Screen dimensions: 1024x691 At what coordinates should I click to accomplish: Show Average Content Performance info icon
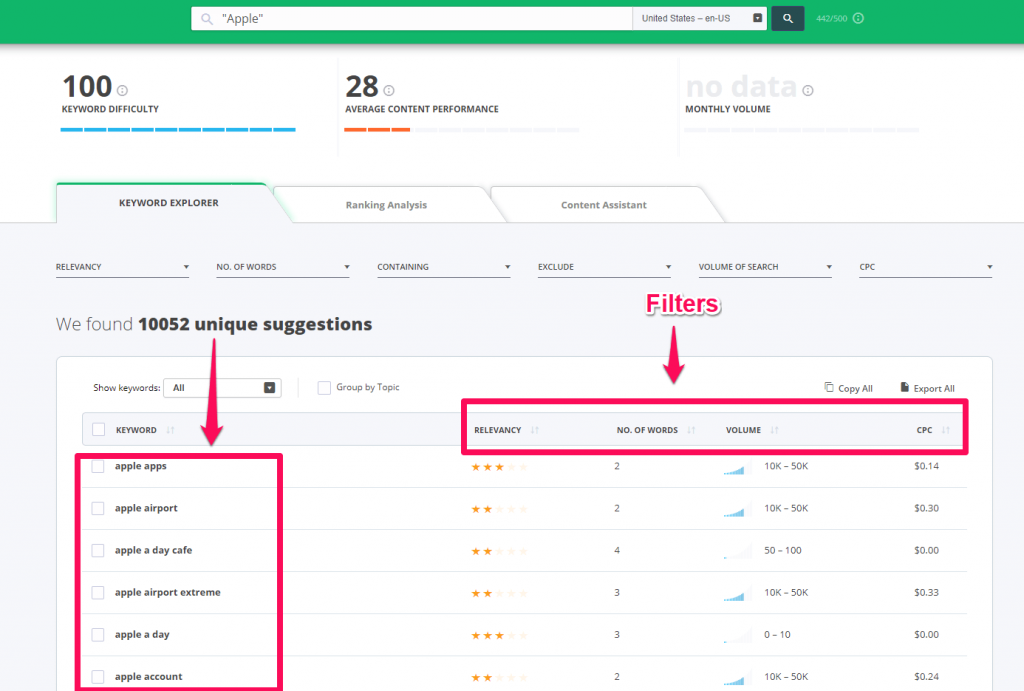click(x=389, y=90)
